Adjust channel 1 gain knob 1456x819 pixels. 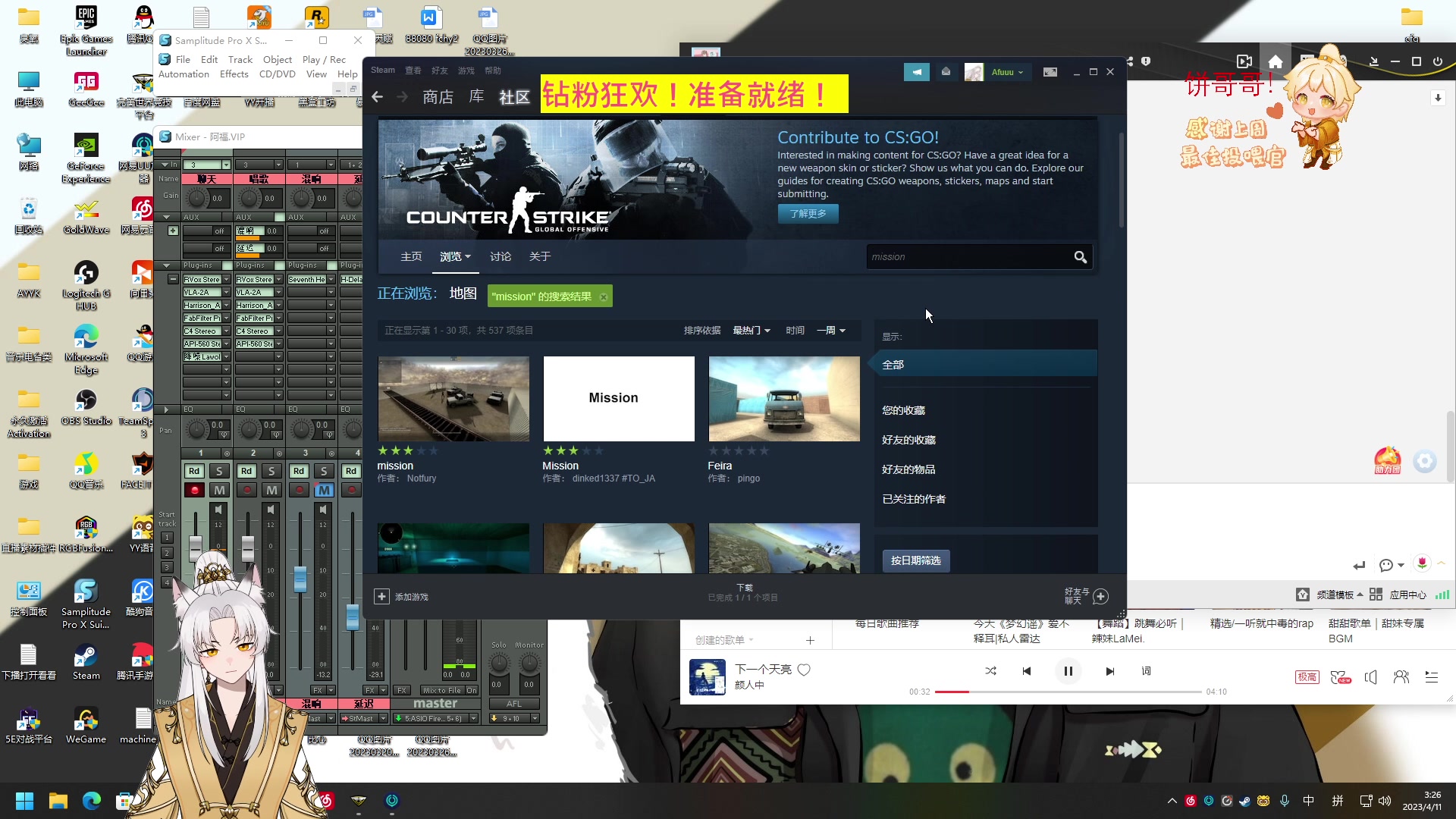click(196, 199)
